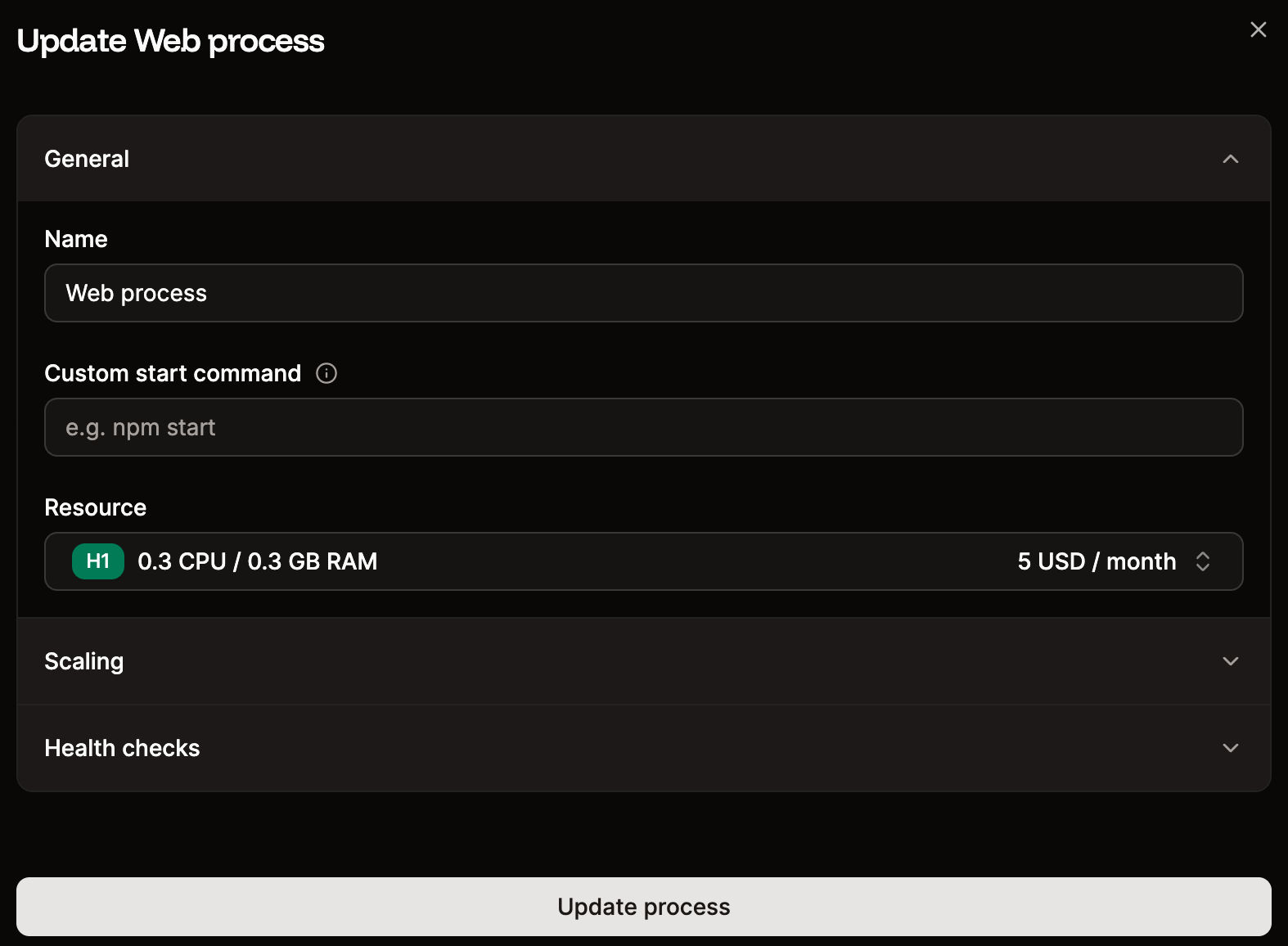Select the Scaling section header

[x=84, y=661]
